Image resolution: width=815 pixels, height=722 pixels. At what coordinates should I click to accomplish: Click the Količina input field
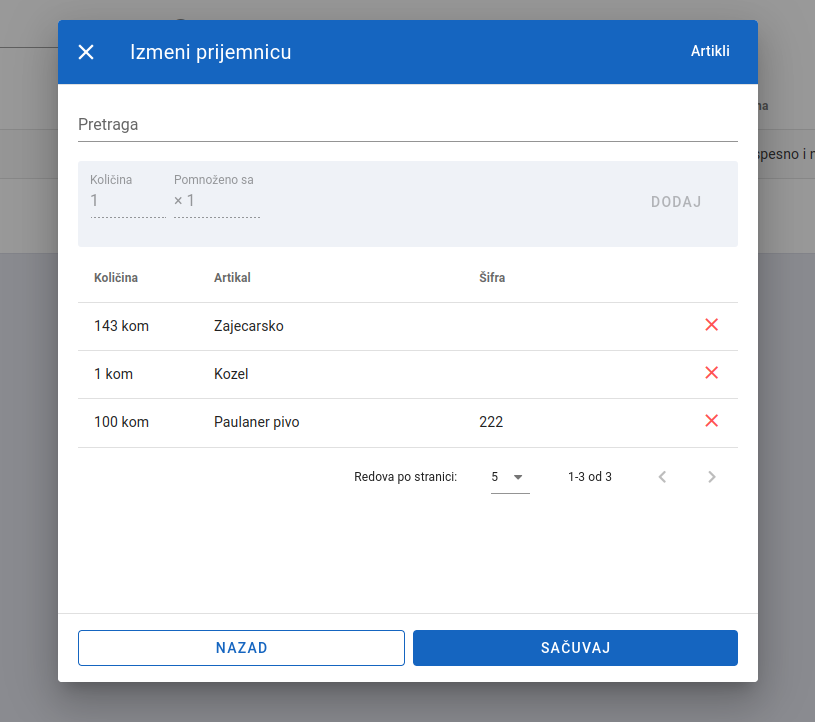click(126, 201)
